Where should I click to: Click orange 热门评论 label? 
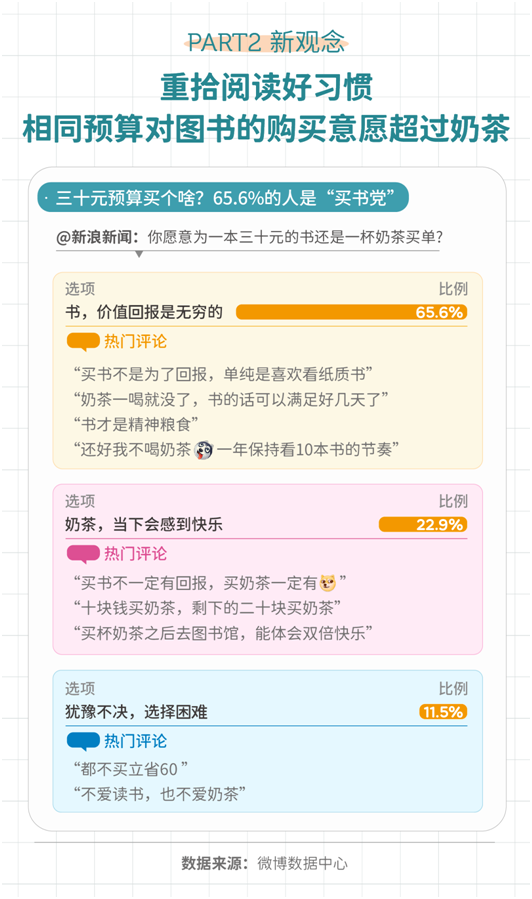[135, 342]
